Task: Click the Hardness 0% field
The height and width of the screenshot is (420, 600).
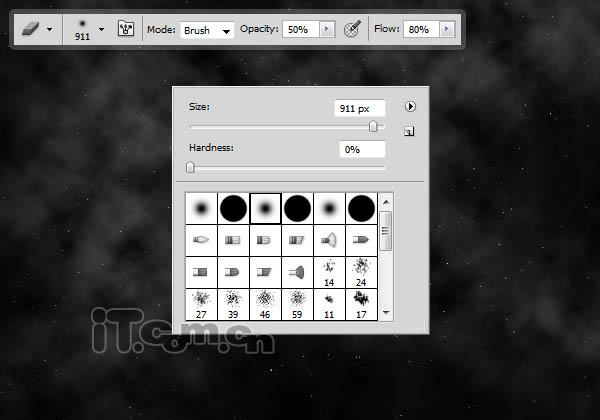Action: coord(362,149)
